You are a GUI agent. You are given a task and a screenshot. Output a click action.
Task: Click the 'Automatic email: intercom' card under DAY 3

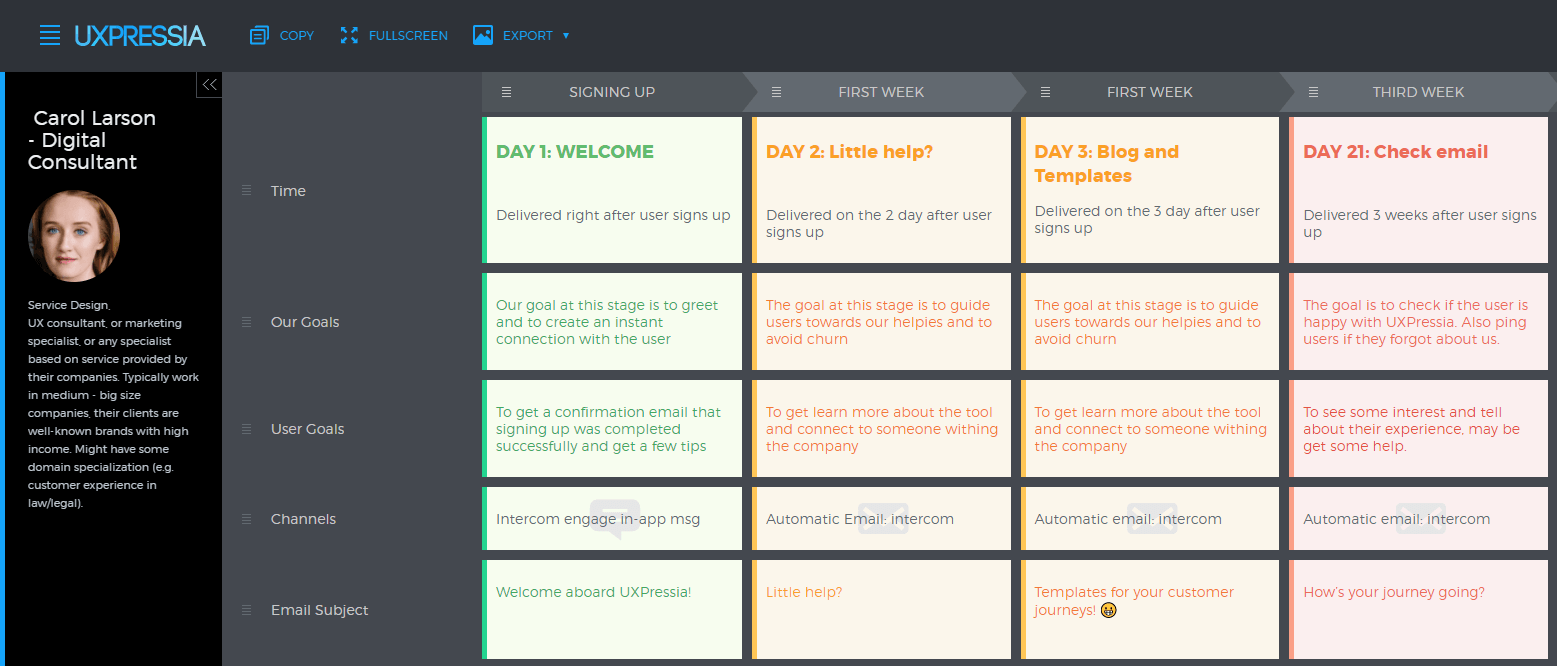(1150, 519)
